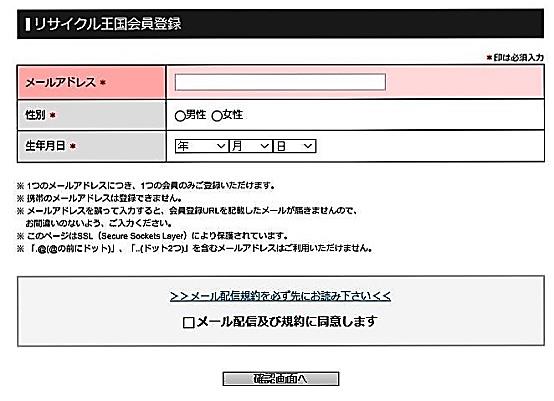Open the メール配信規約 terms link
The height and width of the screenshot is (401, 554).
click(x=280, y=296)
